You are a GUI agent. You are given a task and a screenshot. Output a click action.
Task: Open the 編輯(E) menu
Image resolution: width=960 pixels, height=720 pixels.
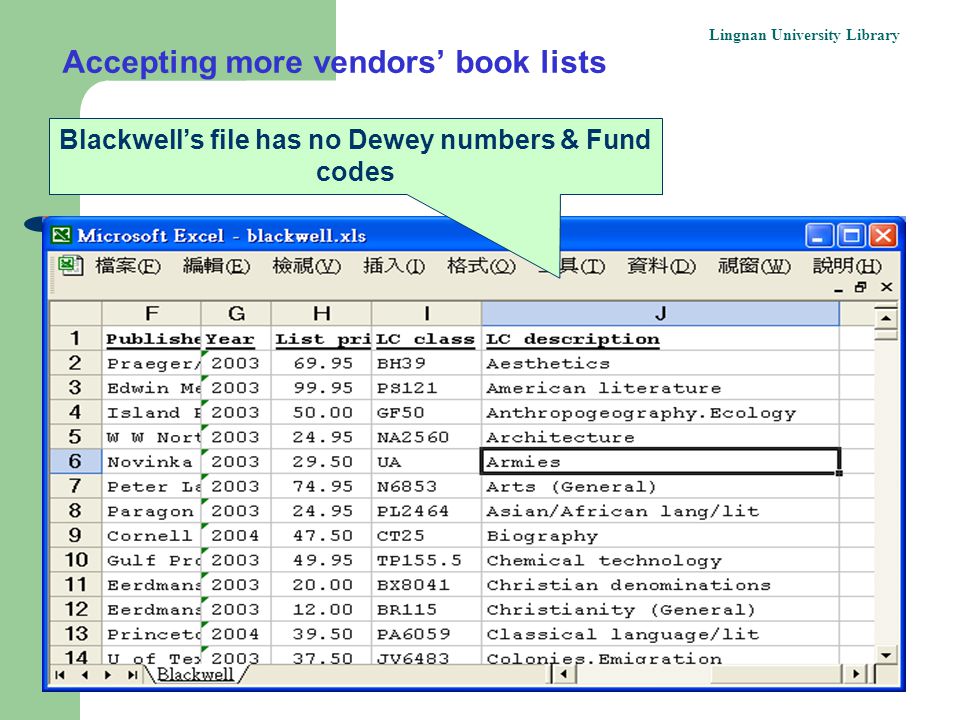216,266
